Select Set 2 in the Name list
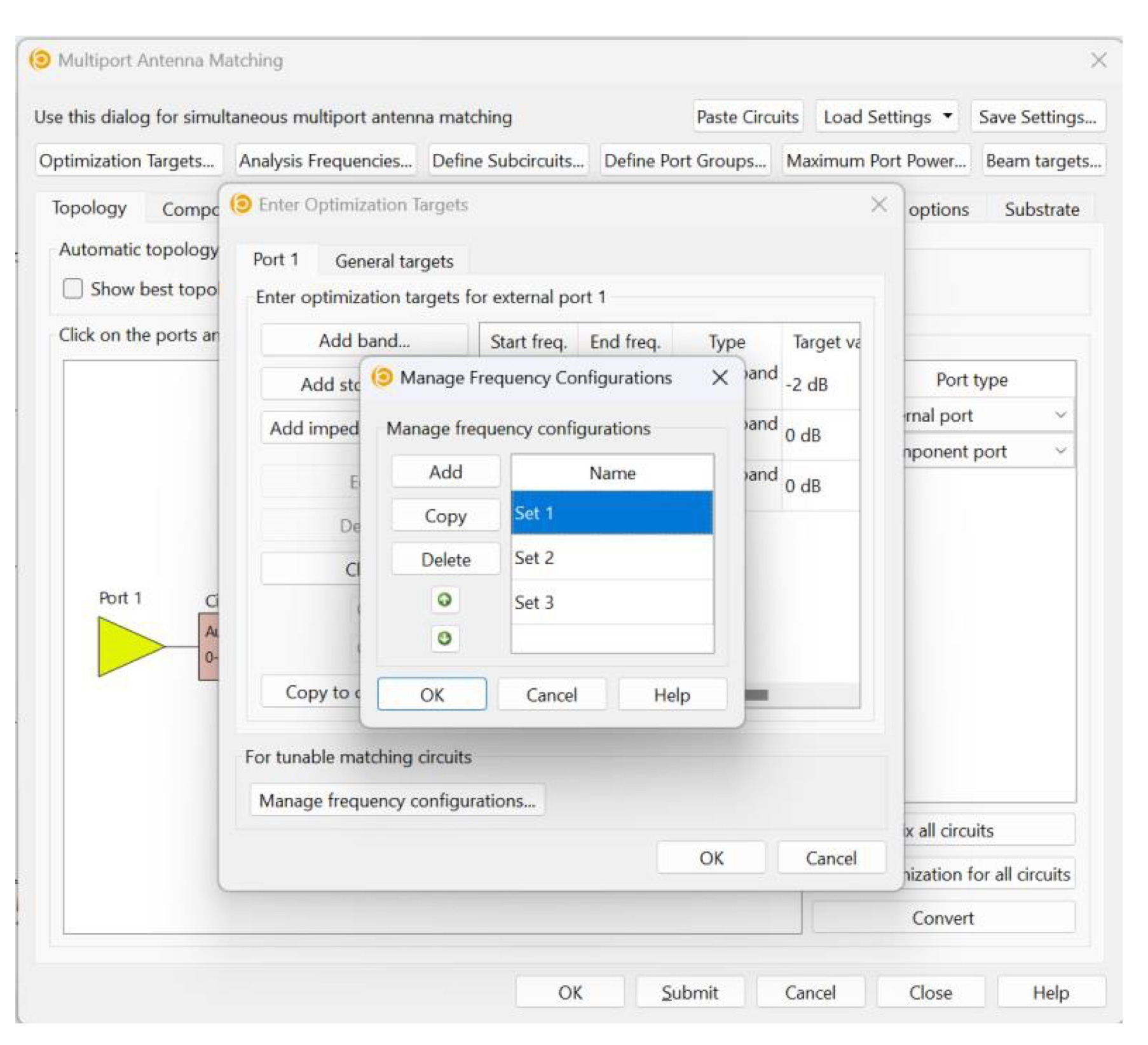The height and width of the screenshot is (1045, 1148). [612, 557]
